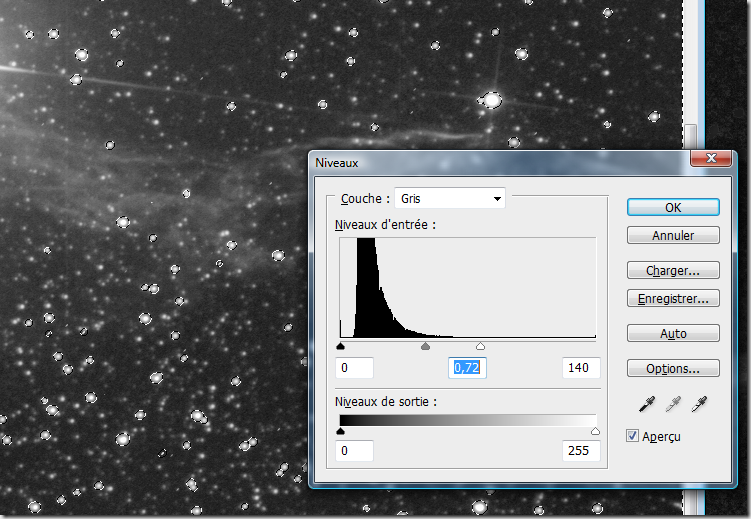Click the highlight input field showing 140

click(581, 368)
